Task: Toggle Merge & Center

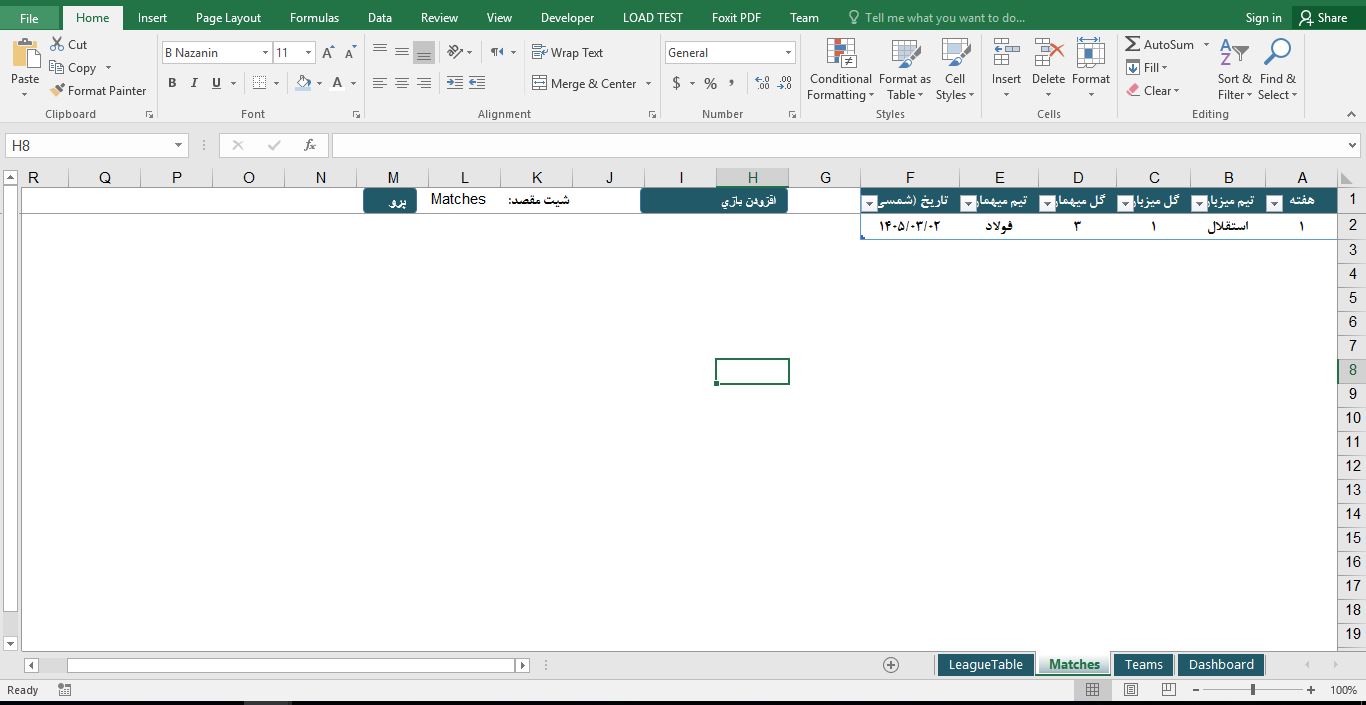Action: tap(585, 83)
